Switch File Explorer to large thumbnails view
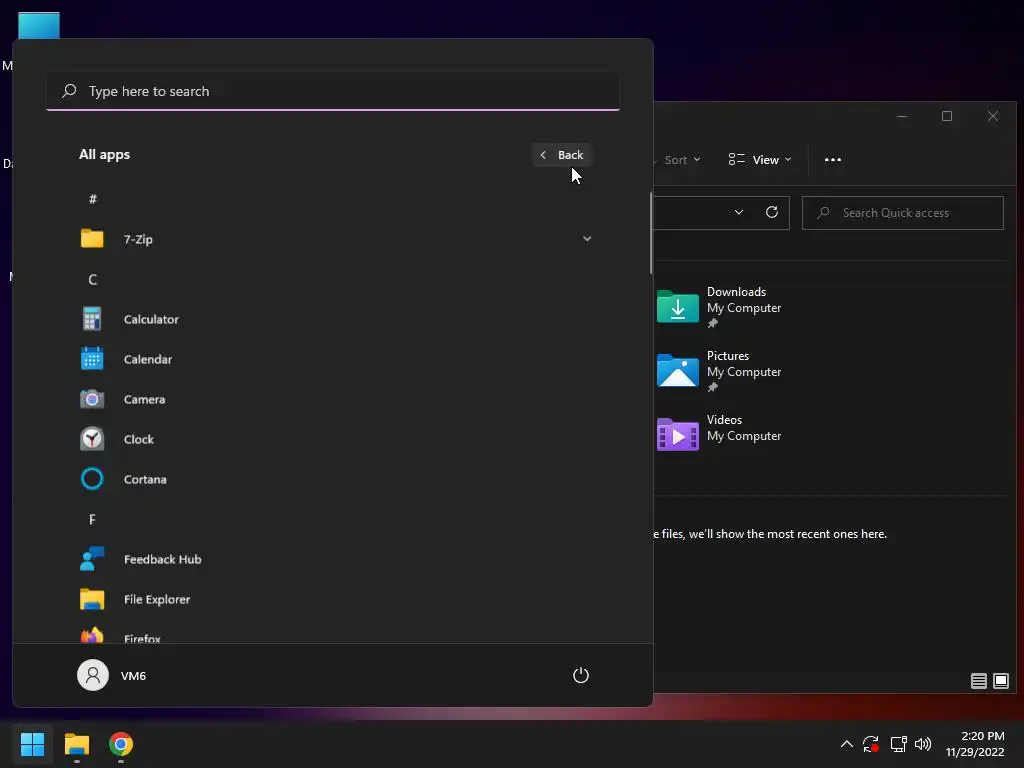 [x=1000, y=681]
